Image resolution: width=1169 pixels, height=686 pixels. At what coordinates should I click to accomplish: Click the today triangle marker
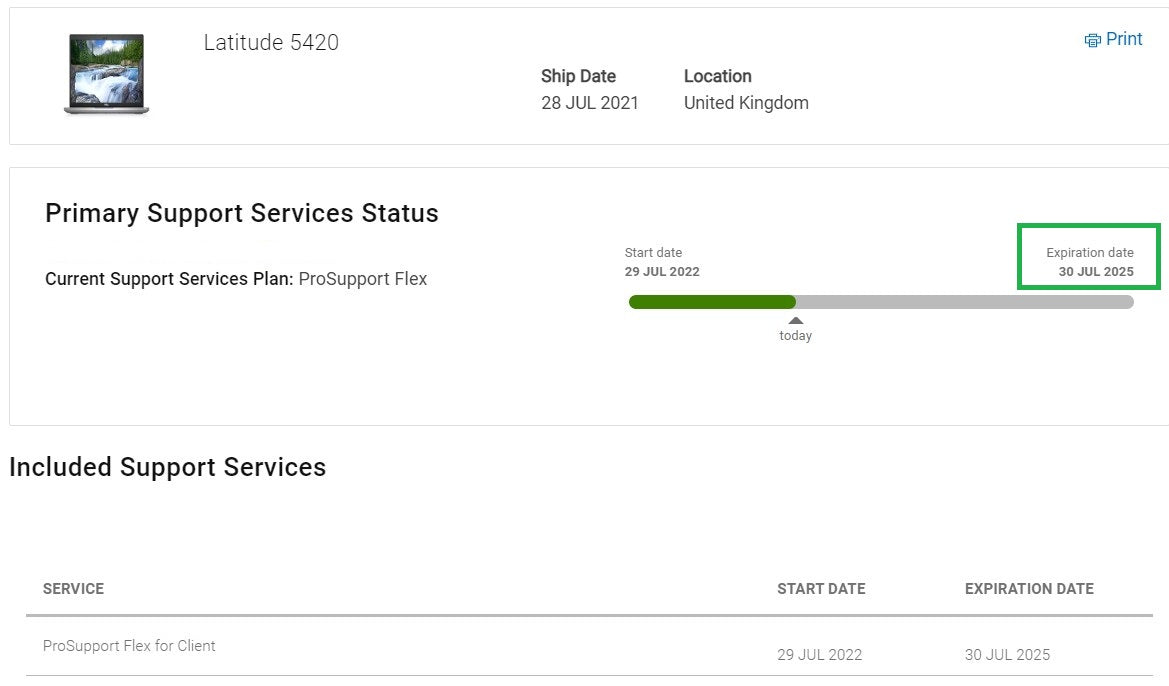tap(795, 321)
